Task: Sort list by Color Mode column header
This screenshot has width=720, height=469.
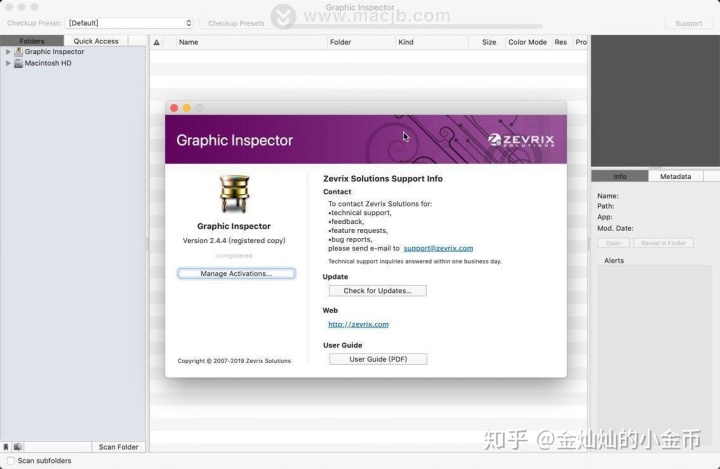Action: 527,42
